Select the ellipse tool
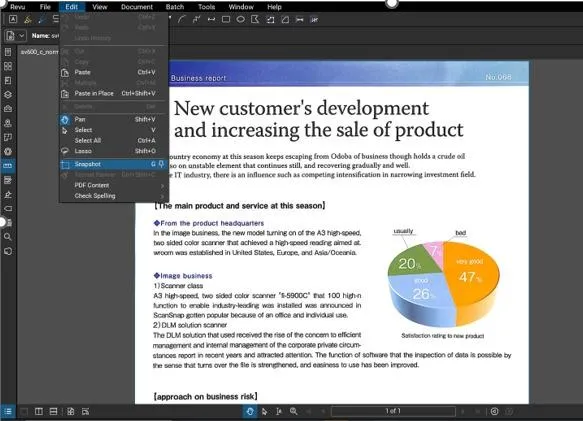This screenshot has width=583, height=421. click(x=241, y=20)
